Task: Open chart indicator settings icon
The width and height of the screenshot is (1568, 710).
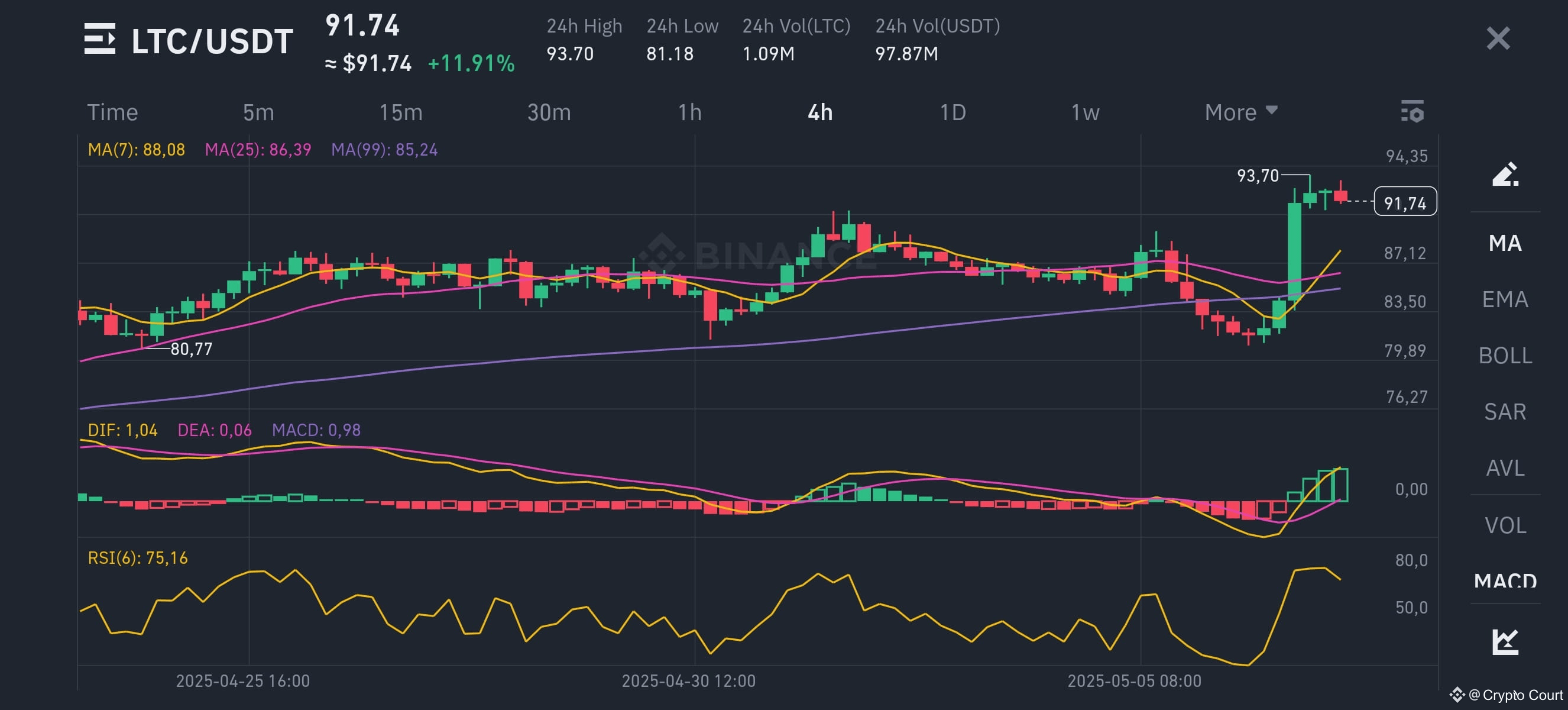Action: click(1412, 111)
